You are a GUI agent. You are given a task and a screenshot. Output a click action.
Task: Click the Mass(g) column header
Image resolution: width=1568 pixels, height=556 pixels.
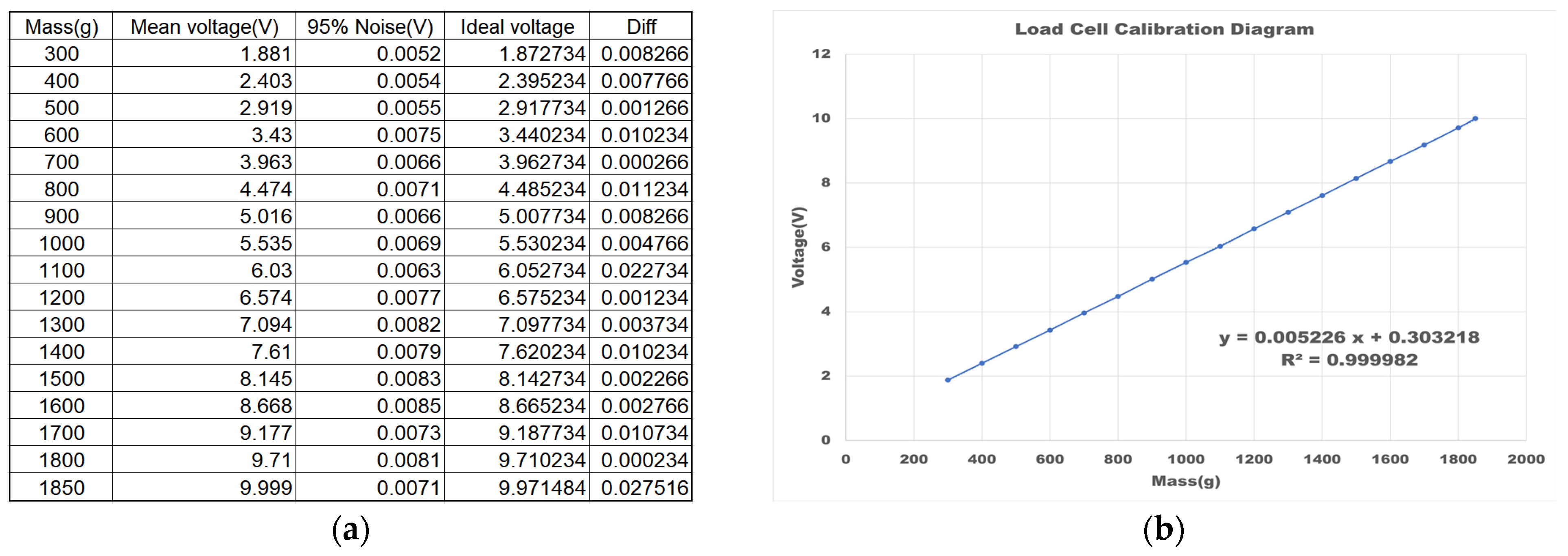click(x=61, y=27)
